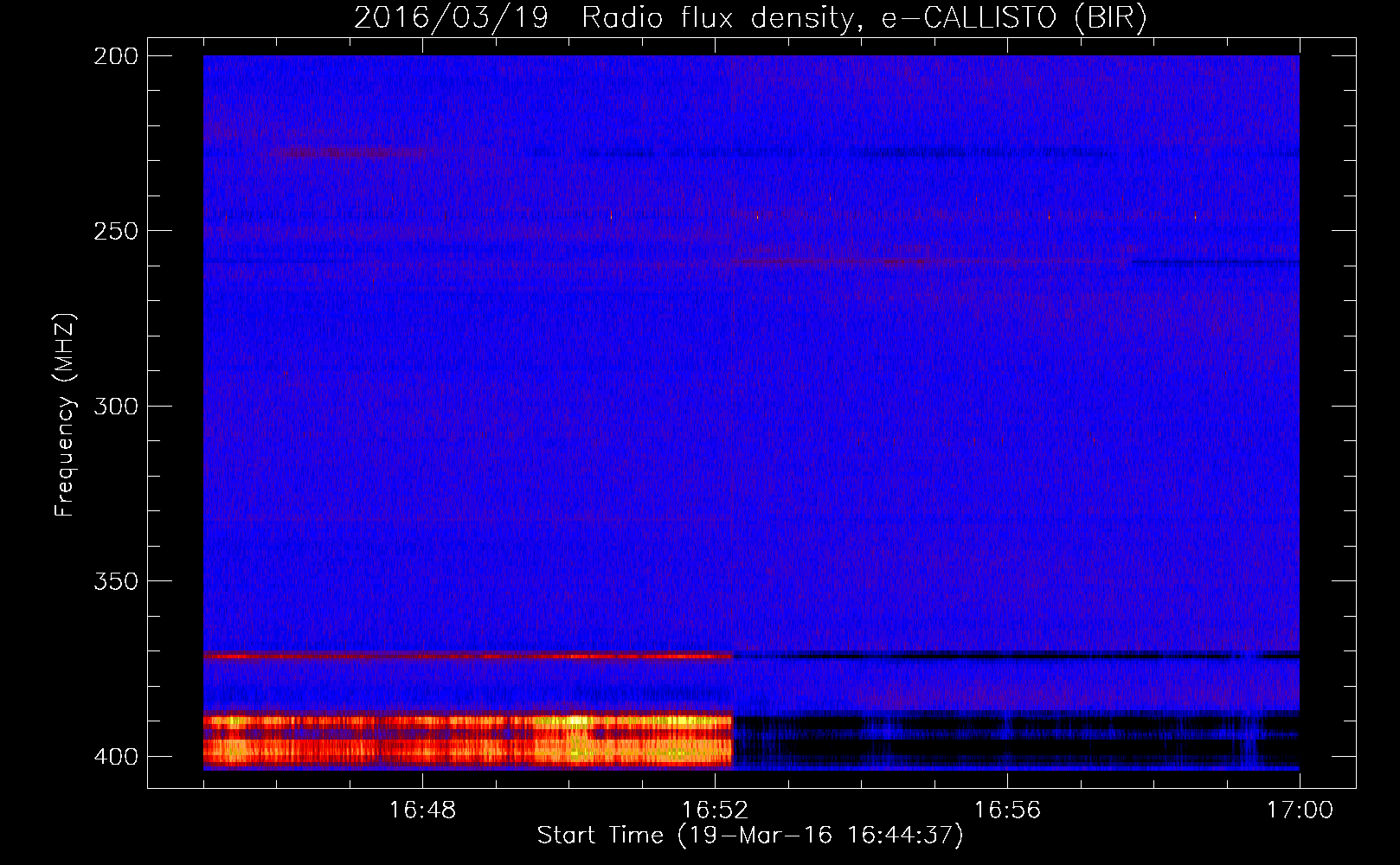The image size is (1400, 865).
Task: Click the plot title text '2016/03/19 Radio flux density, e-CALLISTO (BIR)'
Action: (x=750, y=17)
